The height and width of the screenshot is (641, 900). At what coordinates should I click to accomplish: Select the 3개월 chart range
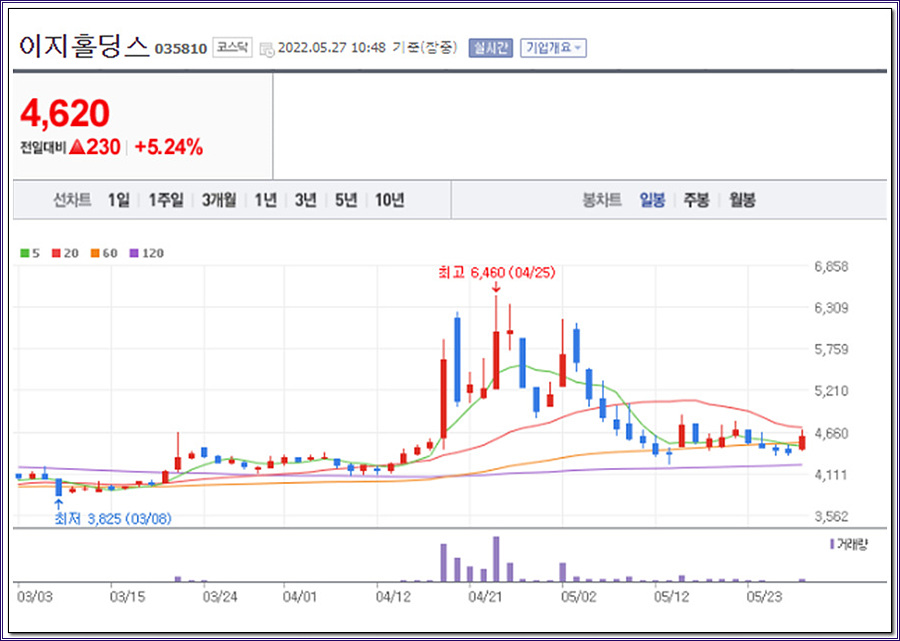point(218,200)
